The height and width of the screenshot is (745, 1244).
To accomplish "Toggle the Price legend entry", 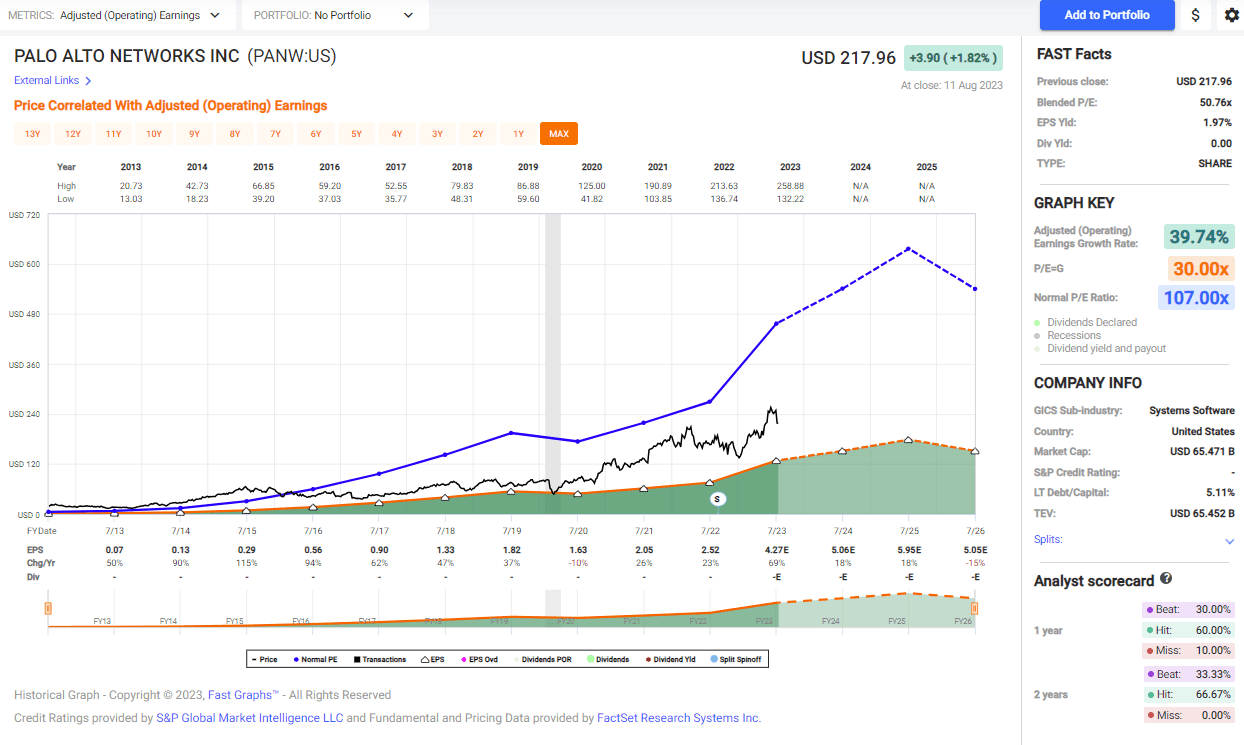I will 265,659.
